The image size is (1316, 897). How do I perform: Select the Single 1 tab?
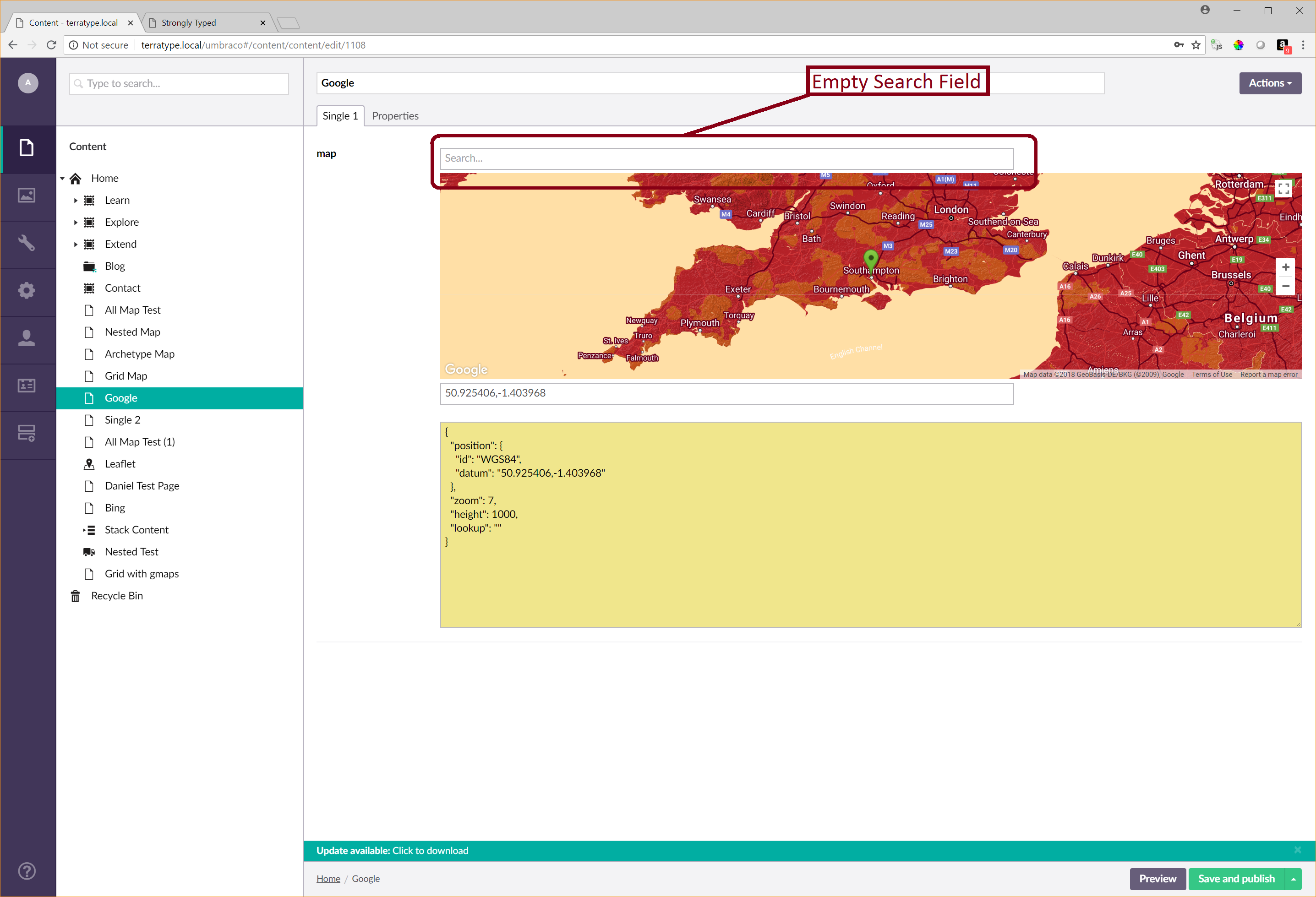[340, 116]
